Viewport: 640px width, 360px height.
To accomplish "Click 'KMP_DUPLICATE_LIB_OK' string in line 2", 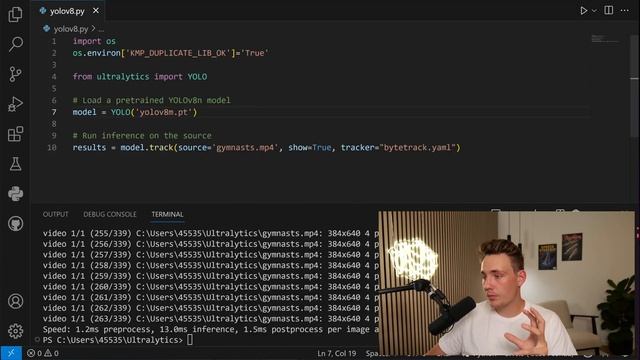I will (x=178, y=53).
